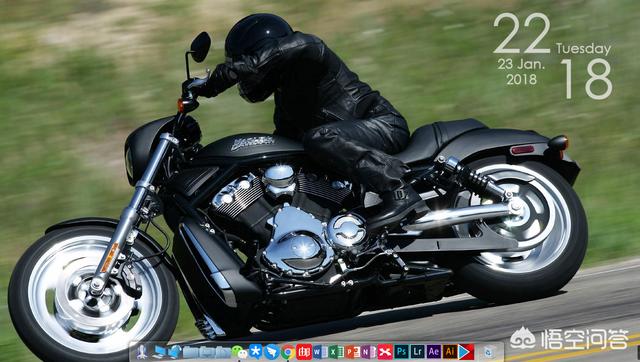640x362 pixels.
Task: Open Microsoft OneNote icon
Action: pyautogui.click(x=369, y=351)
